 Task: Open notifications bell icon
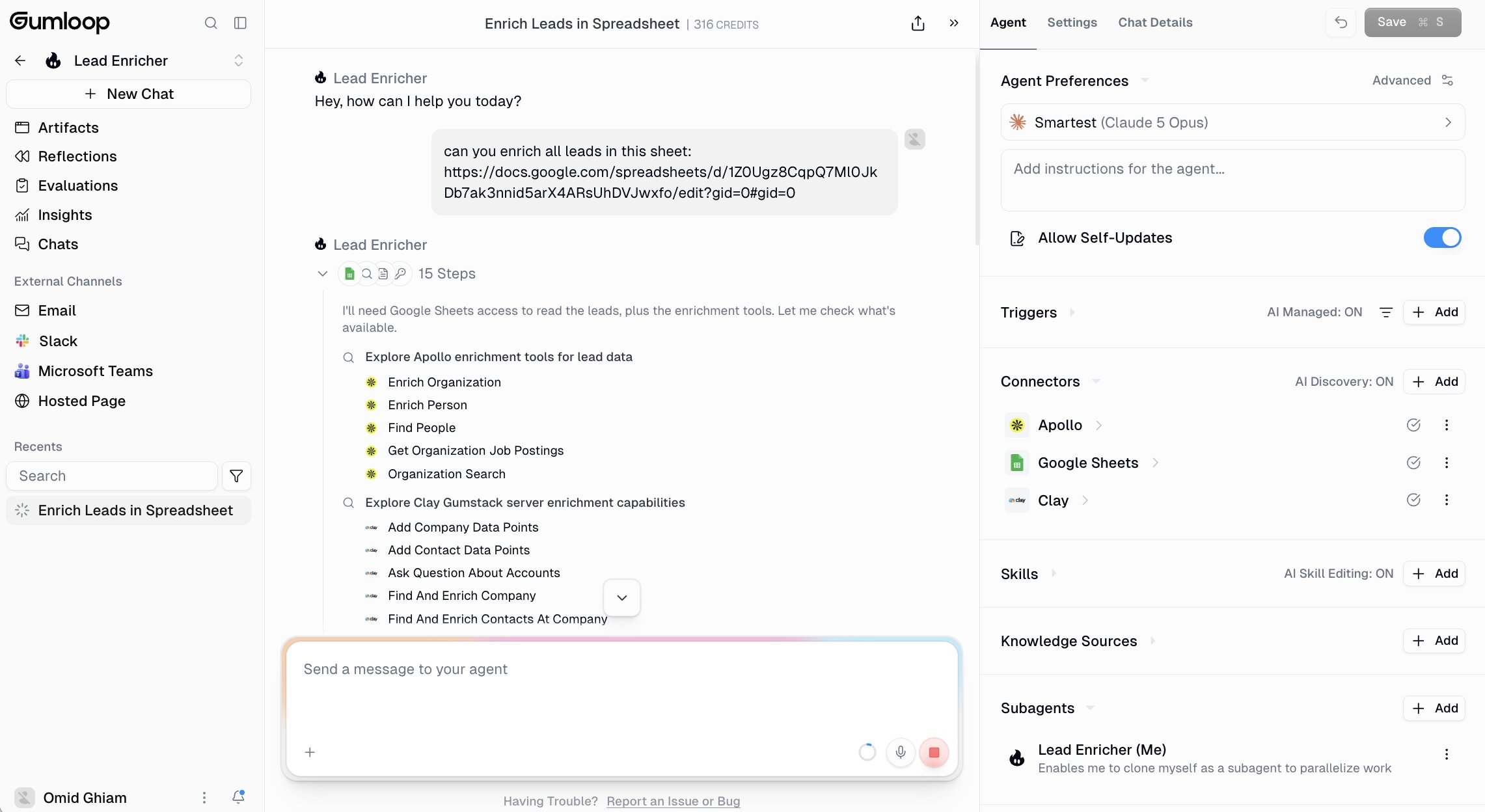pyautogui.click(x=238, y=797)
